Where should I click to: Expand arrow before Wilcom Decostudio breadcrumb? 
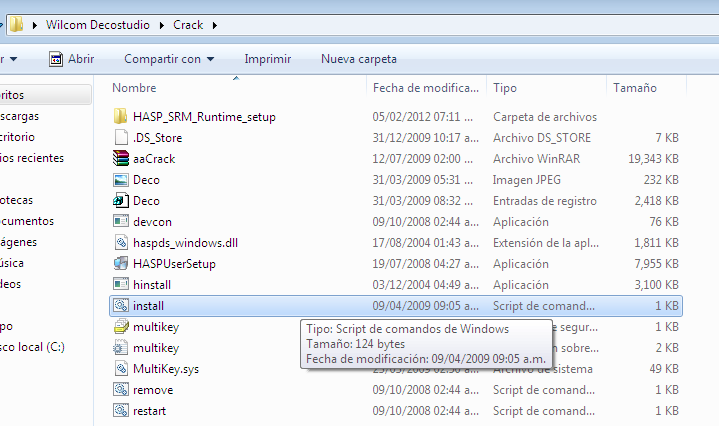[x=34, y=25]
